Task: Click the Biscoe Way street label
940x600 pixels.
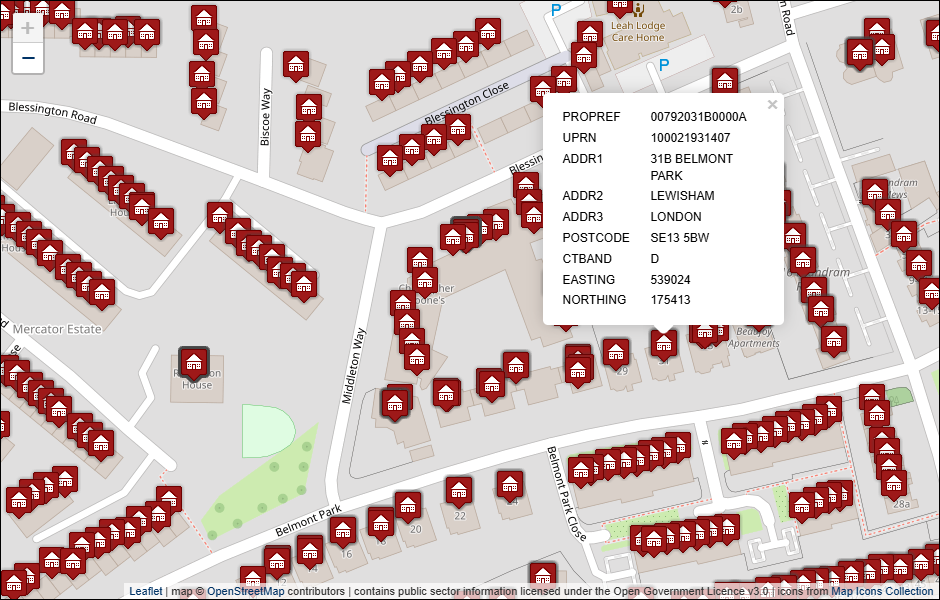Action: point(266,117)
